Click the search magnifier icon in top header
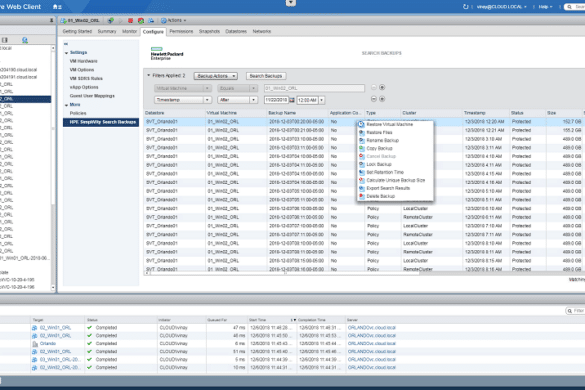Viewport: 585px width, 390px height. pyautogui.click(x=569, y=7)
